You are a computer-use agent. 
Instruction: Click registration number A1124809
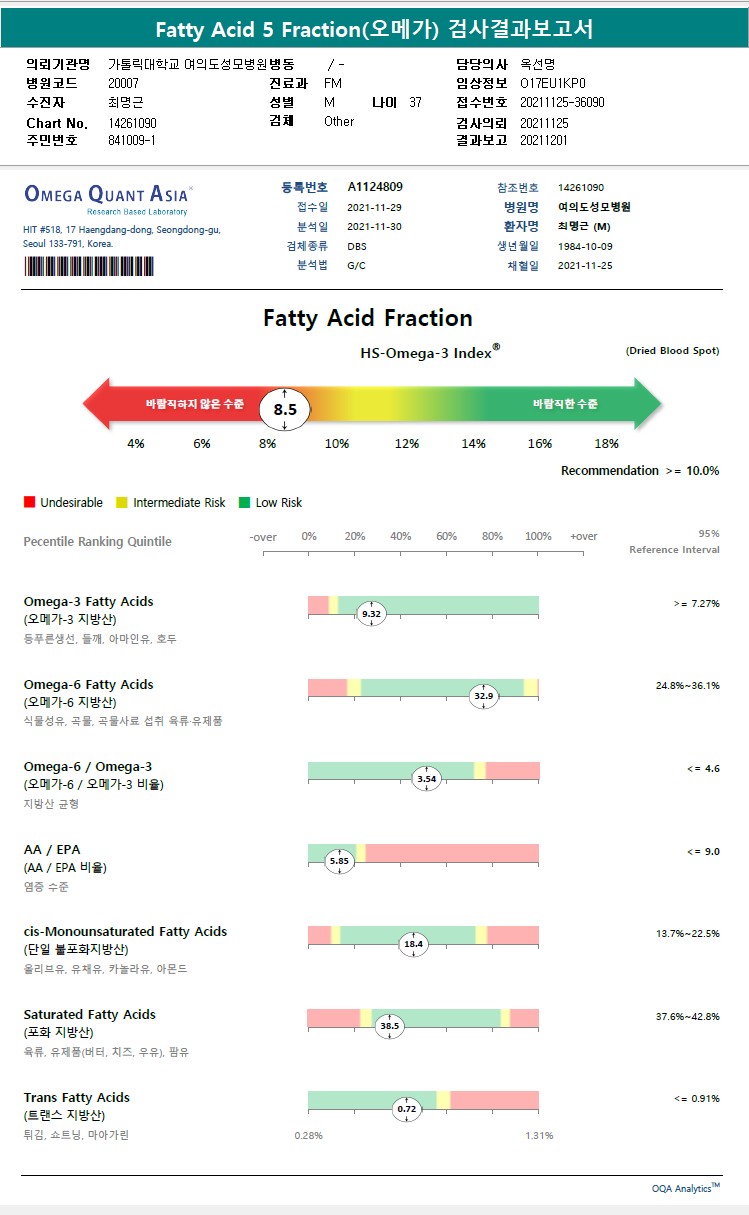[375, 187]
